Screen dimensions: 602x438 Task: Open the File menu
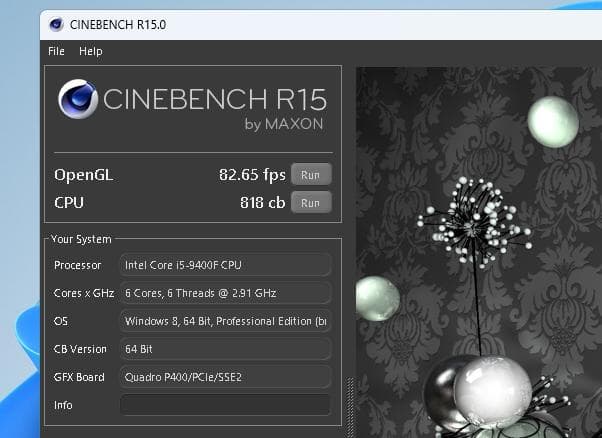coord(56,51)
